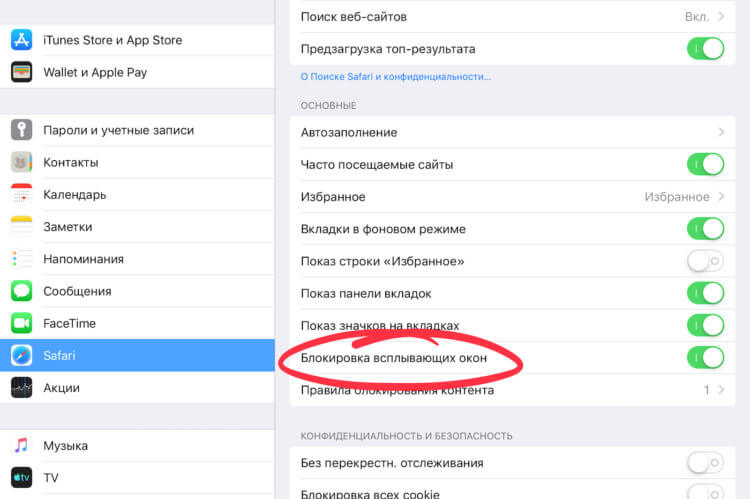Image resolution: width=750 pixels, height=499 pixels.
Task: Tap the Музыка note icon
Action: click(x=22, y=445)
